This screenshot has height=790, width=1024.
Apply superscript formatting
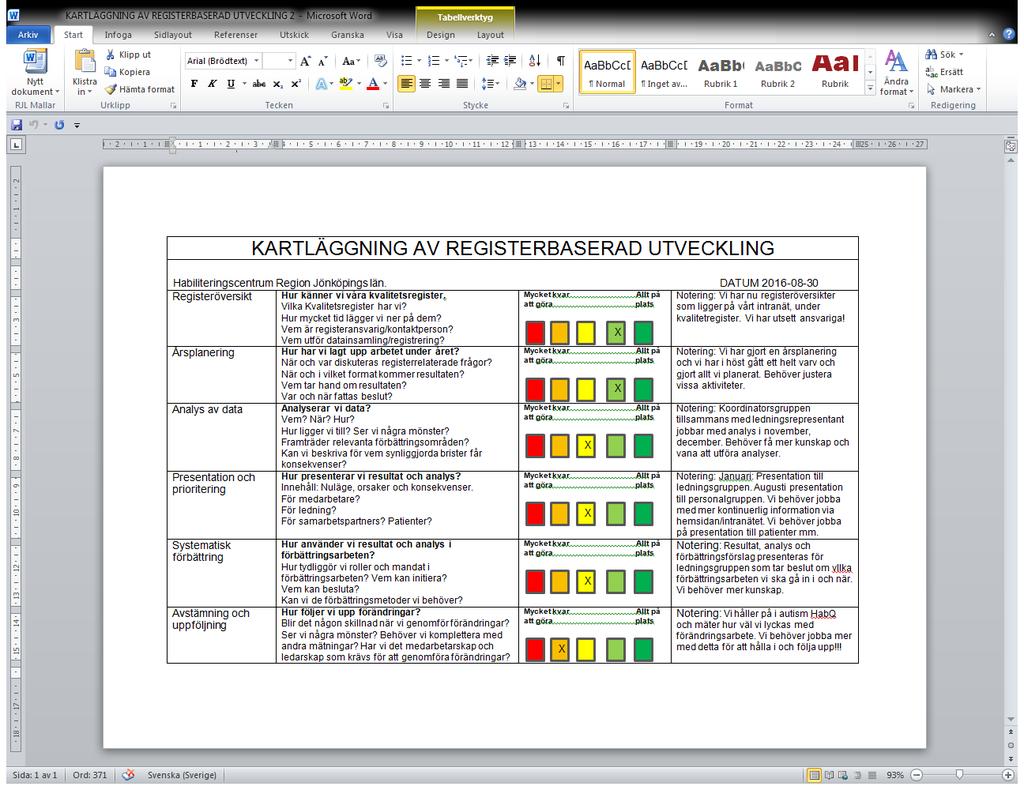[x=296, y=84]
